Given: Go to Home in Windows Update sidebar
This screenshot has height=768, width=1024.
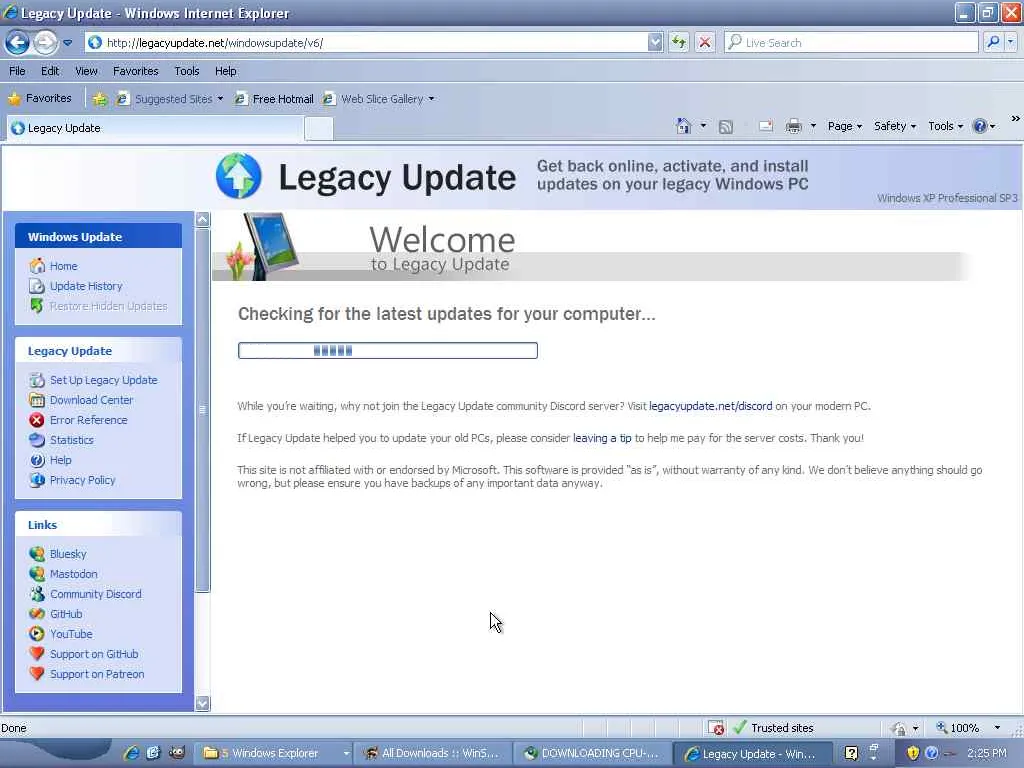Looking at the screenshot, I should [x=63, y=266].
